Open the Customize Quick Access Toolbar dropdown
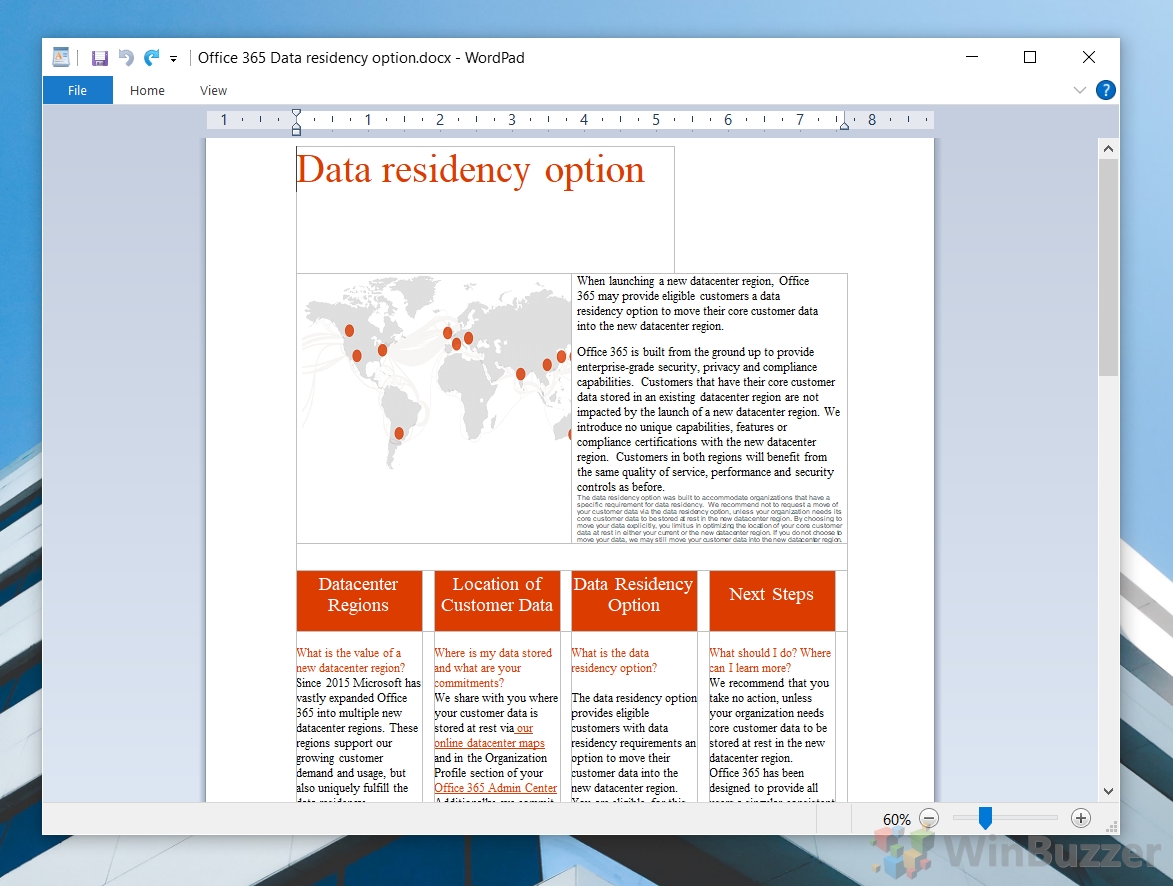This screenshot has height=886, width=1173. pyautogui.click(x=173, y=59)
